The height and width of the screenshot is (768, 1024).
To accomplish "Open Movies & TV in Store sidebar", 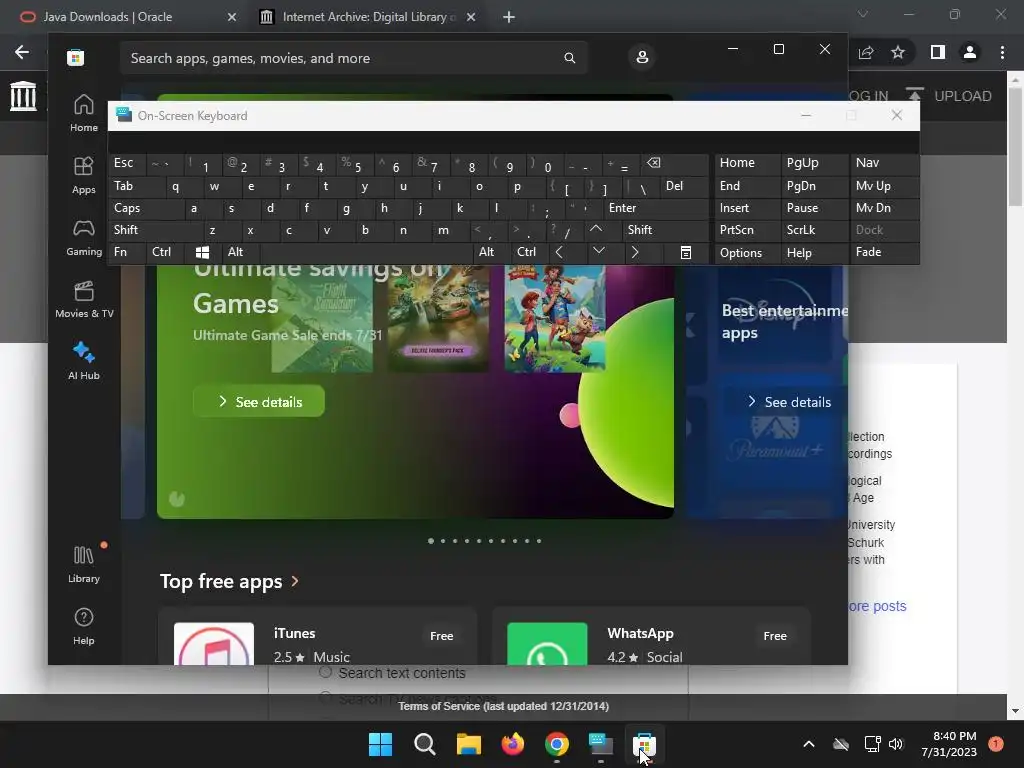I will tap(84, 299).
